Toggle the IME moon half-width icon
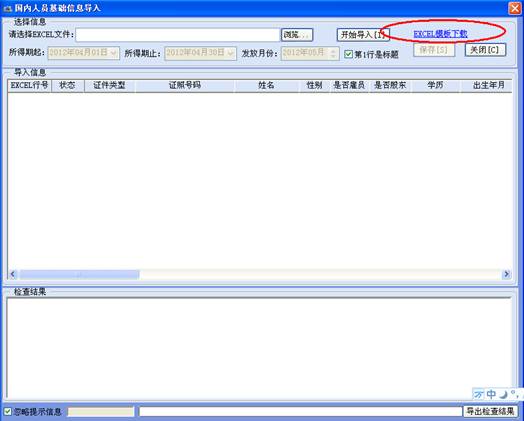This screenshot has width=524, height=421. pyautogui.click(x=503, y=395)
